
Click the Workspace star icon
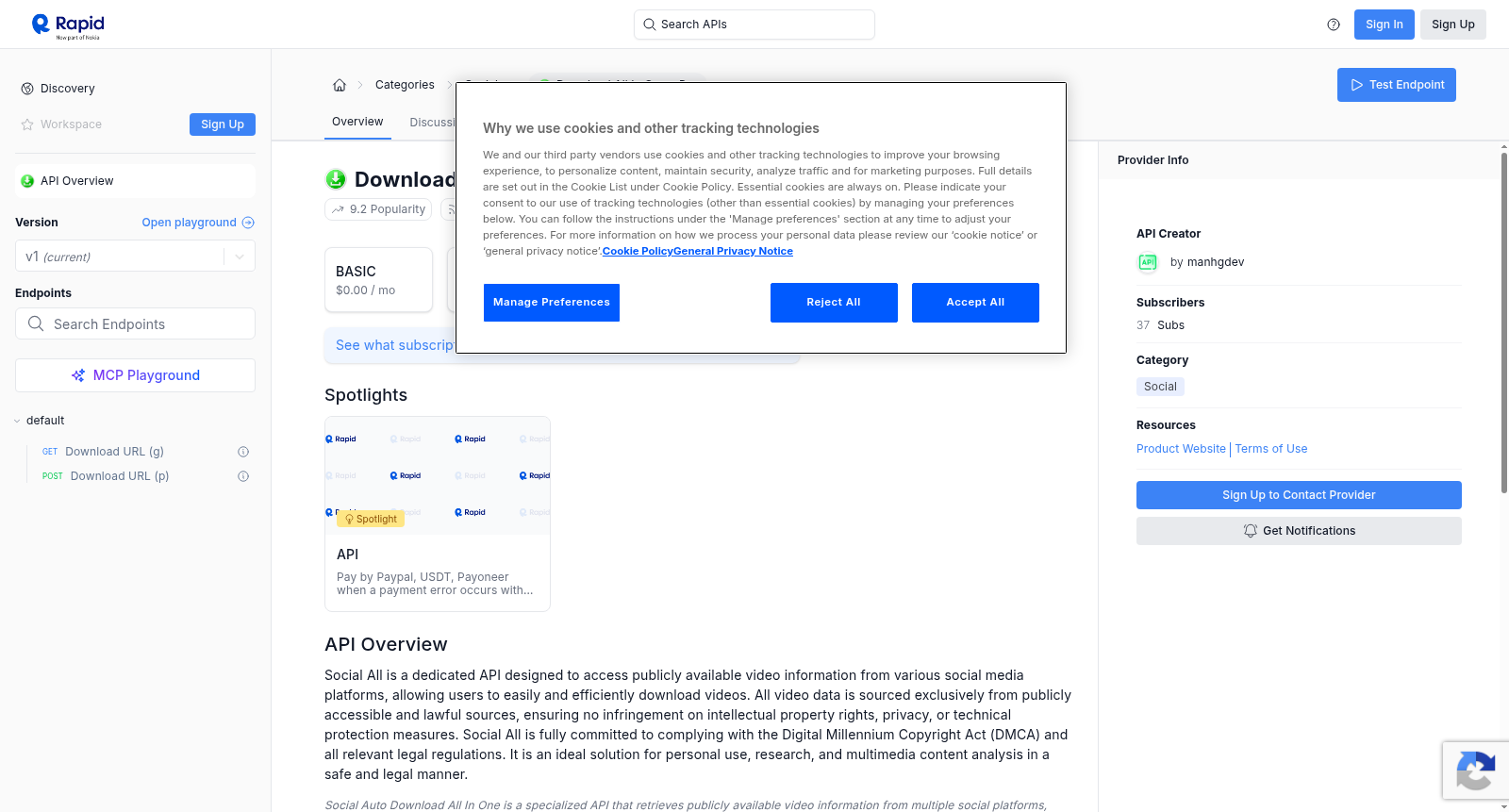coord(27,124)
